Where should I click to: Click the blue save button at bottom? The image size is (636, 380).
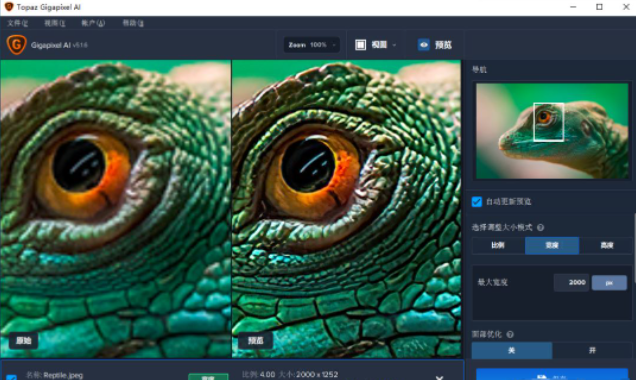pyautogui.click(x=552, y=374)
